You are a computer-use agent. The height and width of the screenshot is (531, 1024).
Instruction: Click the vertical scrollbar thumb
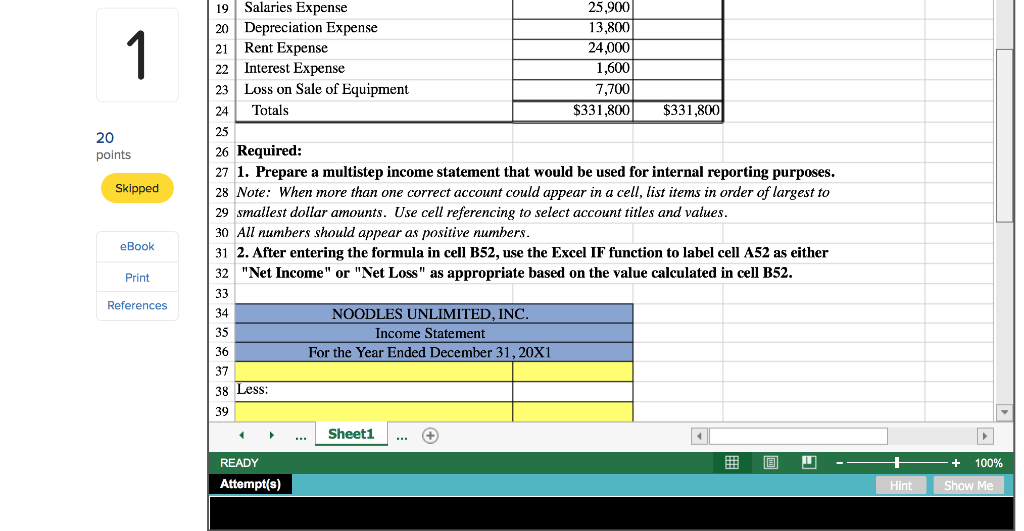[x=1004, y=136]
